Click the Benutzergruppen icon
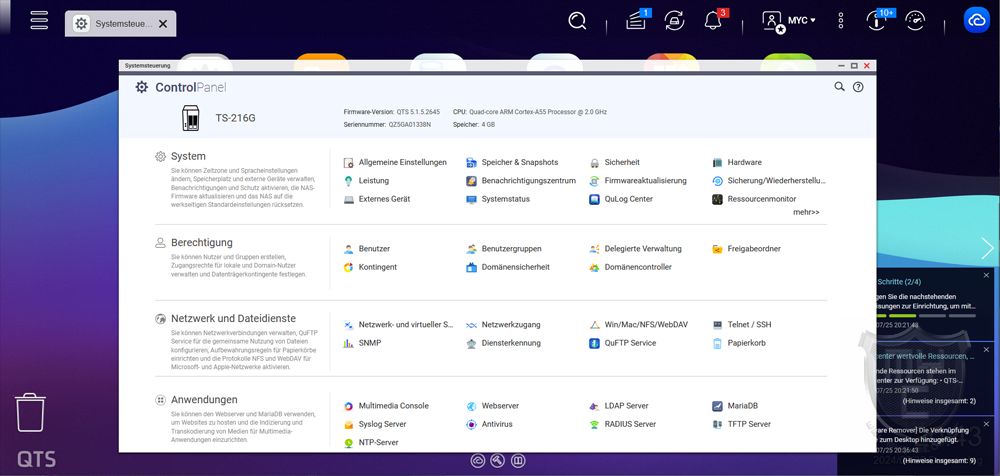1000x476 pixels. click(471, 249)
